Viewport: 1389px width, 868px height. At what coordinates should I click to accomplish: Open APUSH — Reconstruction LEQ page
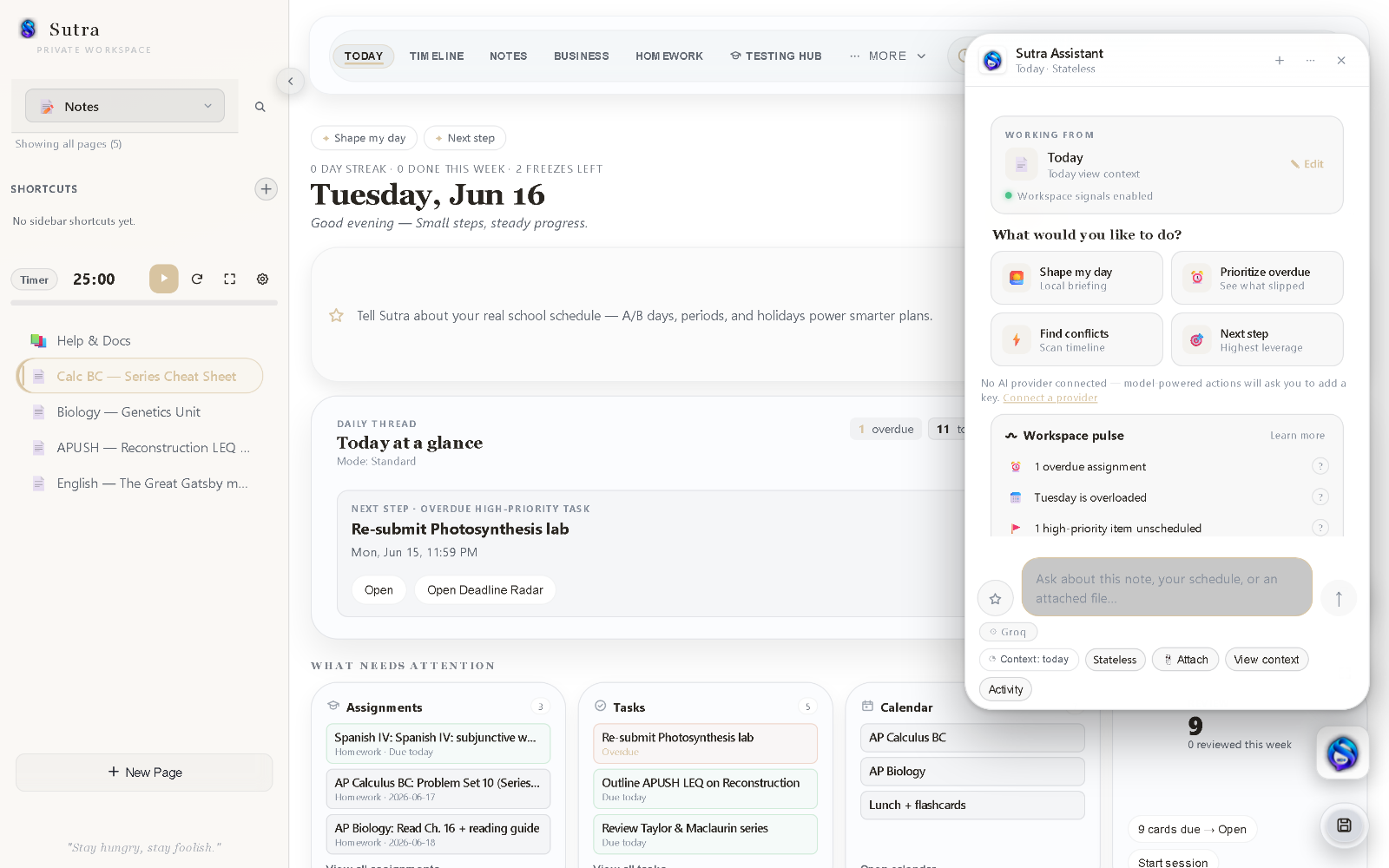pyautogui.click(x=140, y=447)
